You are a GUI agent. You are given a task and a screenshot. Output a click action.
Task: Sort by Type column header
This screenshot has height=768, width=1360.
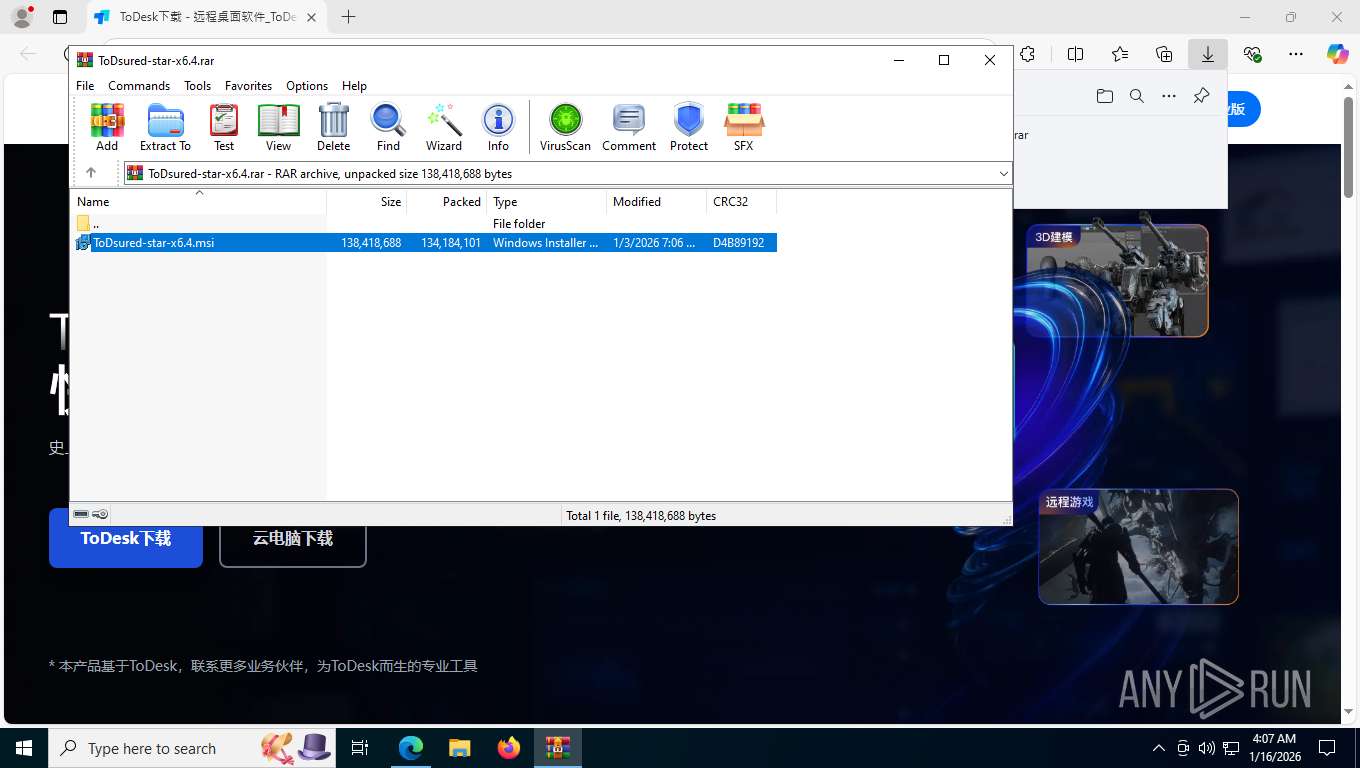click(547, 201)
